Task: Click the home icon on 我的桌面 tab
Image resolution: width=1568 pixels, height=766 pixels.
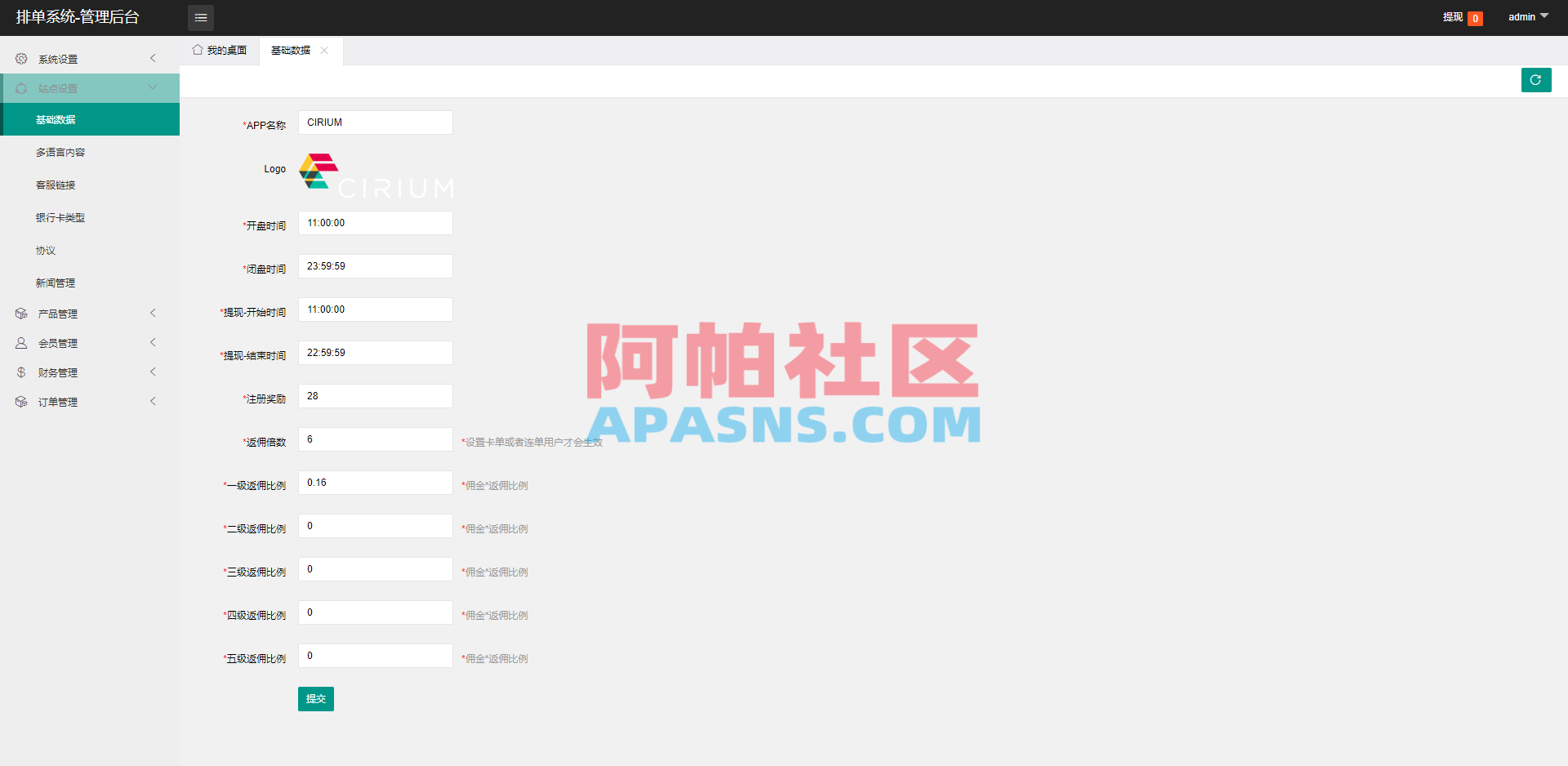Action: [195, 50]
